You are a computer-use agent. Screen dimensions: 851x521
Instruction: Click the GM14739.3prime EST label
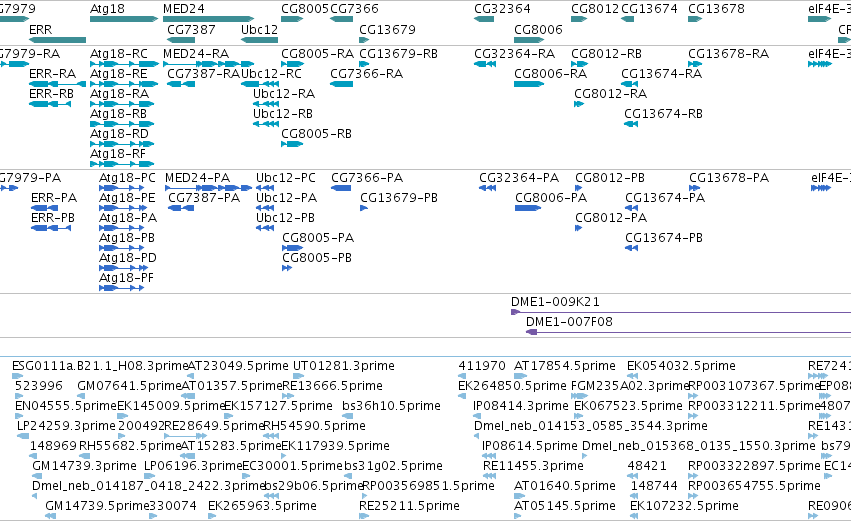click(x=84, y=466)
